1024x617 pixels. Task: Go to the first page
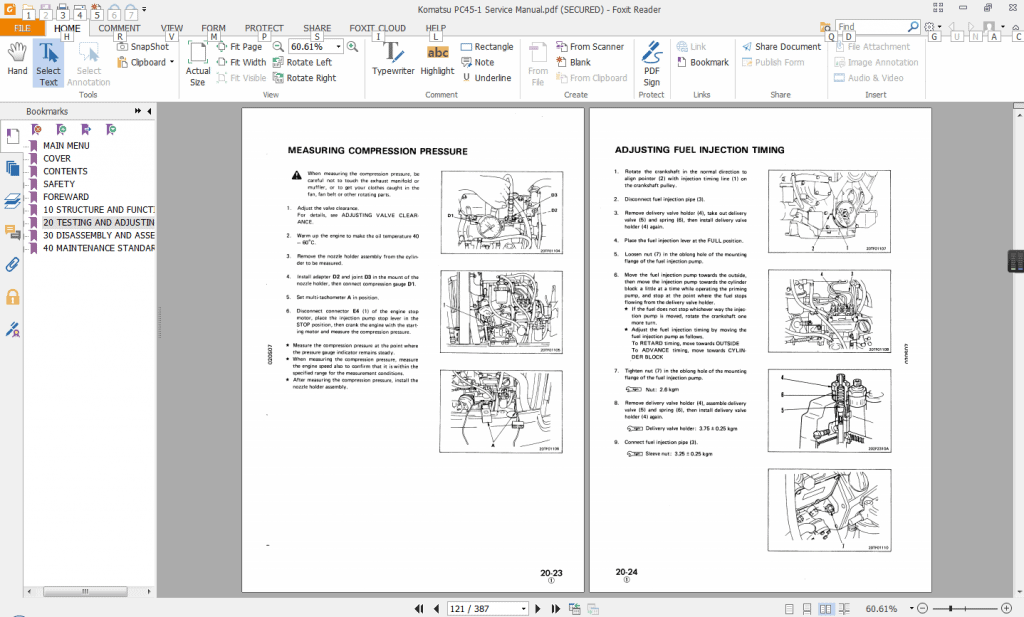click(x=419, y=609)
